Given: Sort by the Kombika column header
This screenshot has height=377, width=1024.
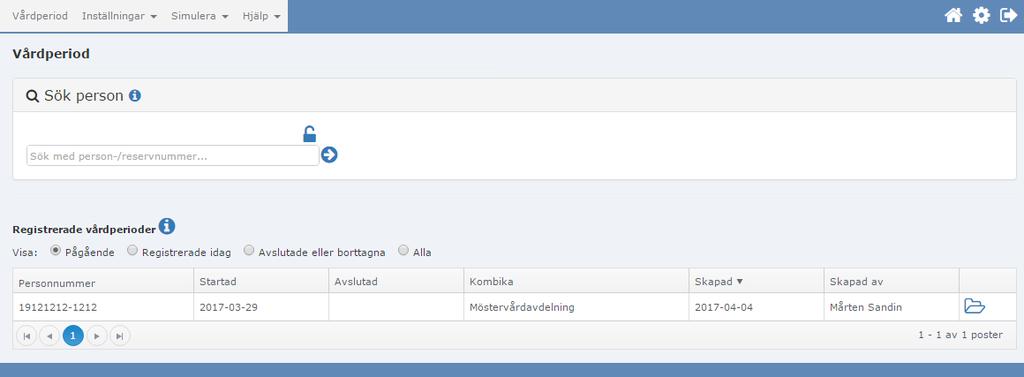Looking at the screenshot, I should (576, 281).
